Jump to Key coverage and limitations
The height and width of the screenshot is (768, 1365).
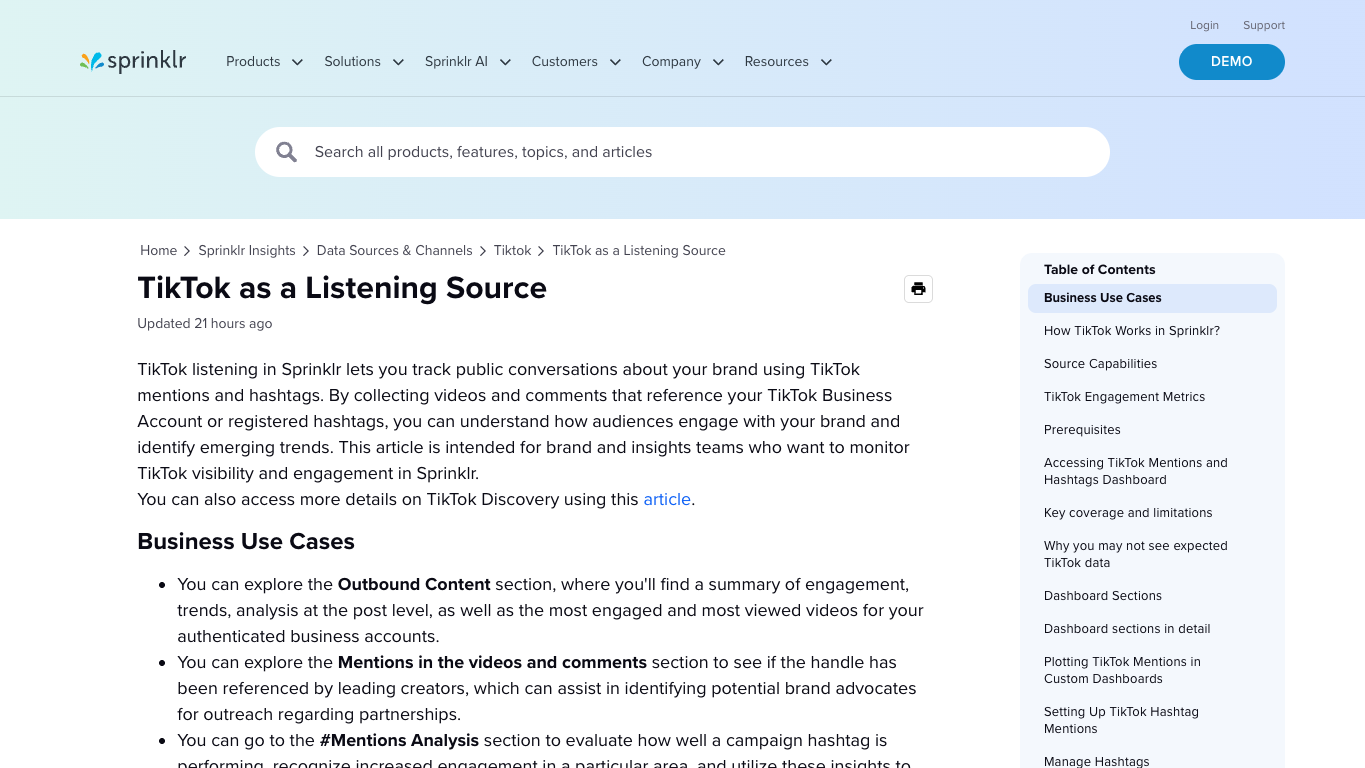point(1128,513)
